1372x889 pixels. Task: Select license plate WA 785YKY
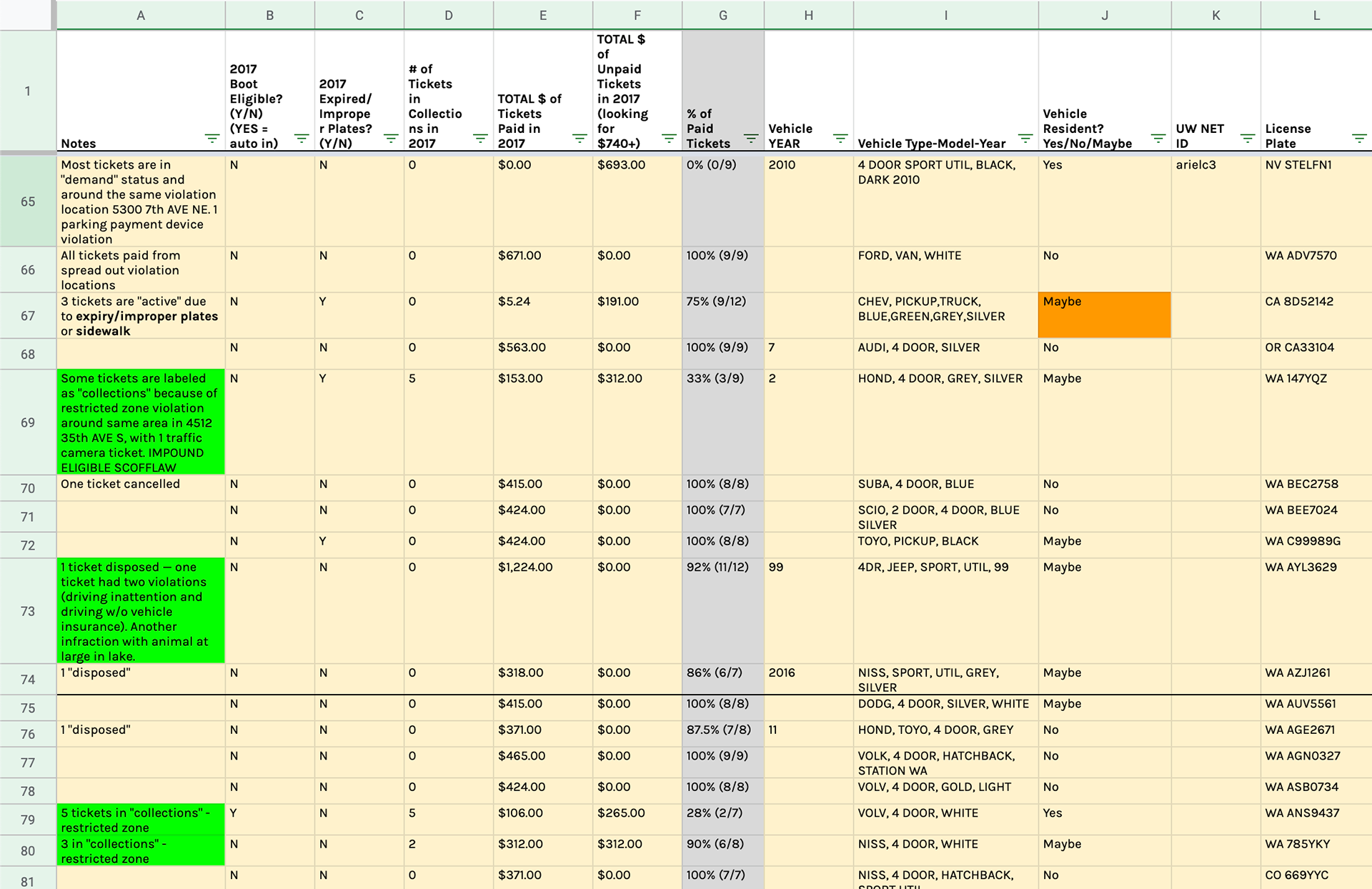(1316, 851)
